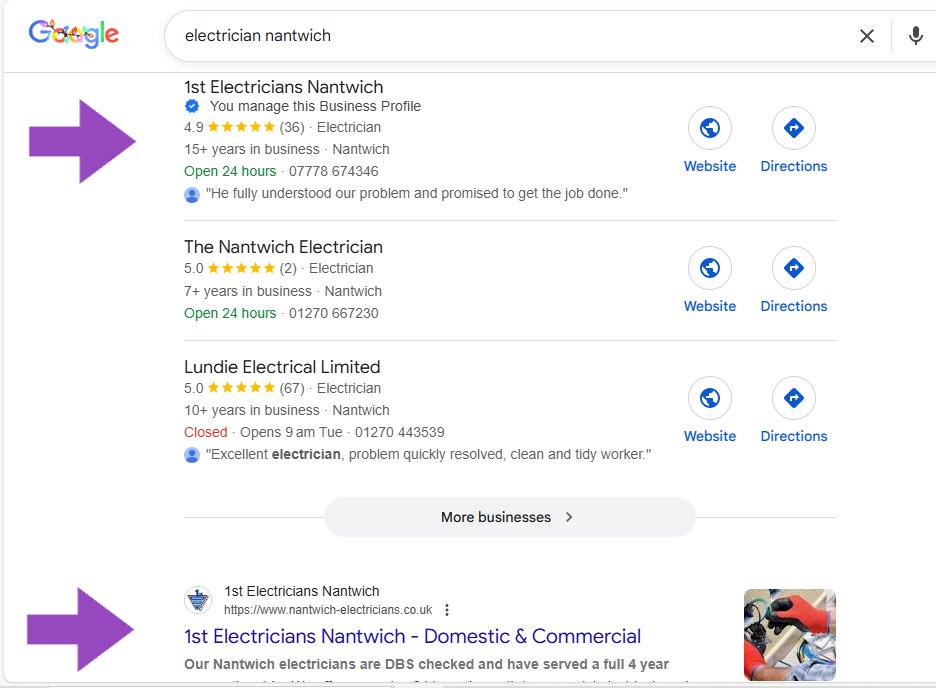Screen dimensions: 936x688
Task: Start voice search with microphone icon
Action: point(915,36)
